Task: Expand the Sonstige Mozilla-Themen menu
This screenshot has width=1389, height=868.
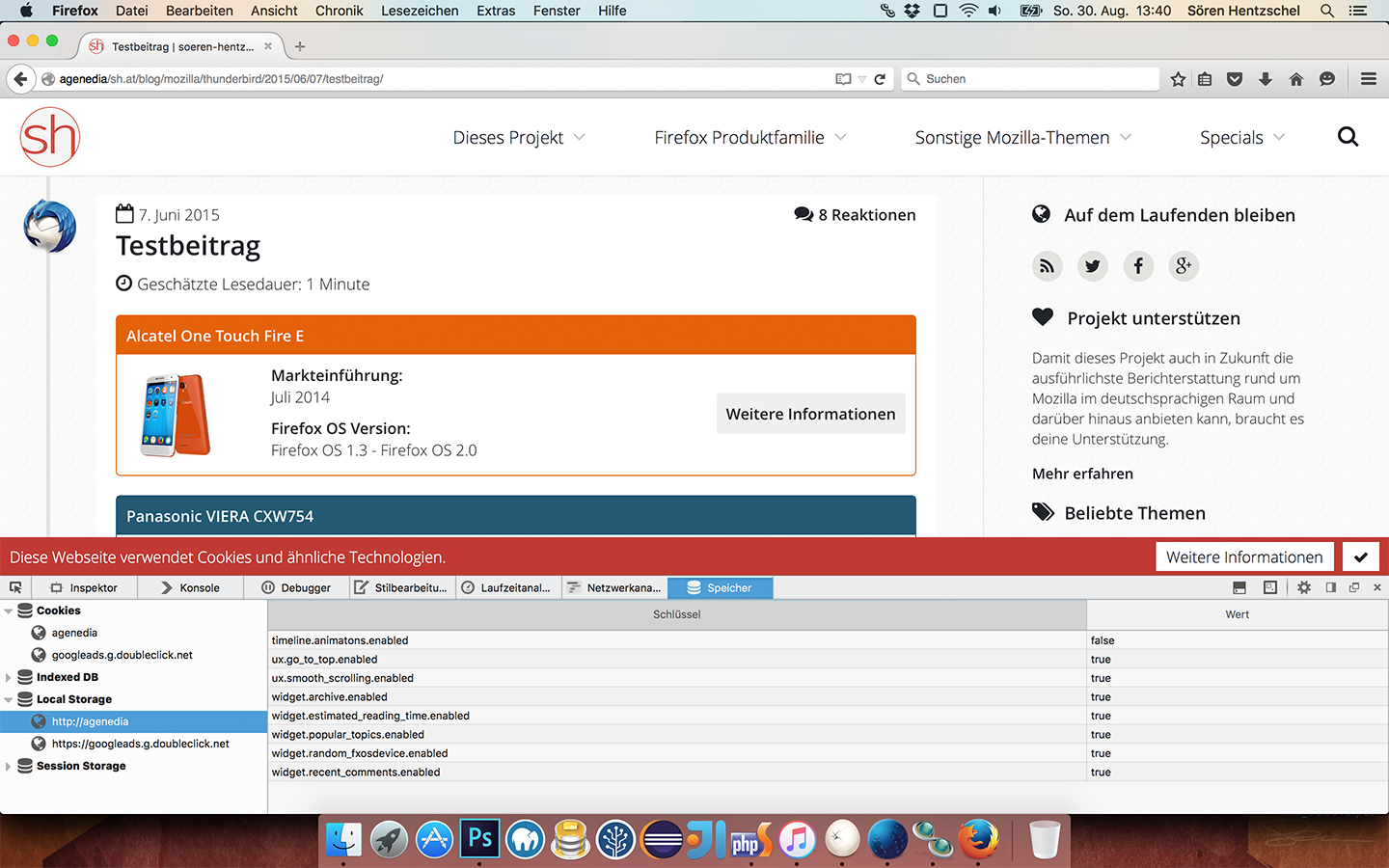Action: click(x=1023, y=138)
